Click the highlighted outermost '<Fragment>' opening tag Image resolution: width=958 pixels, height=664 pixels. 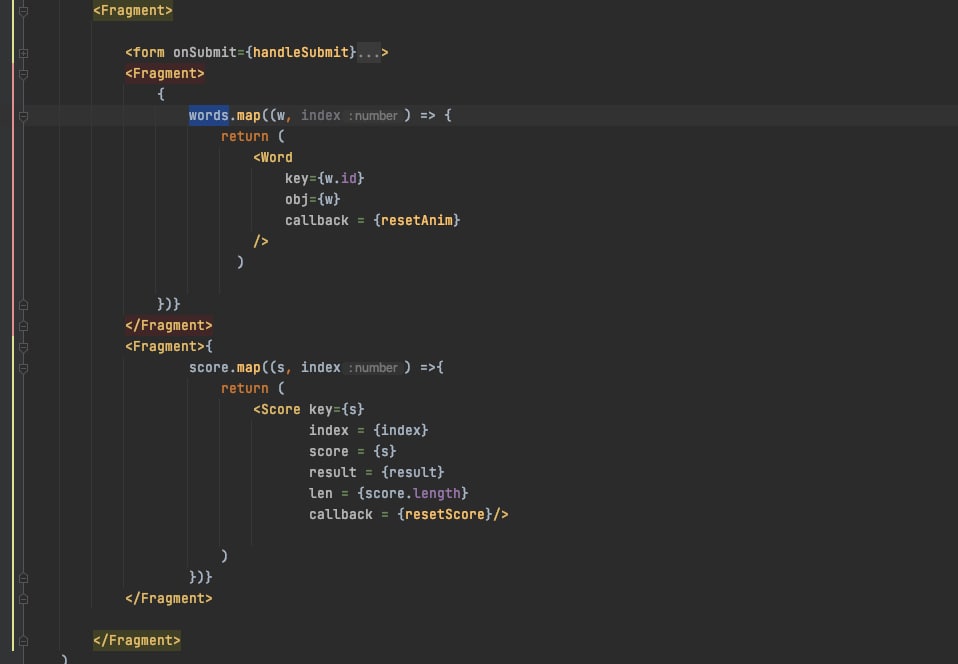[x=133, y=10]
